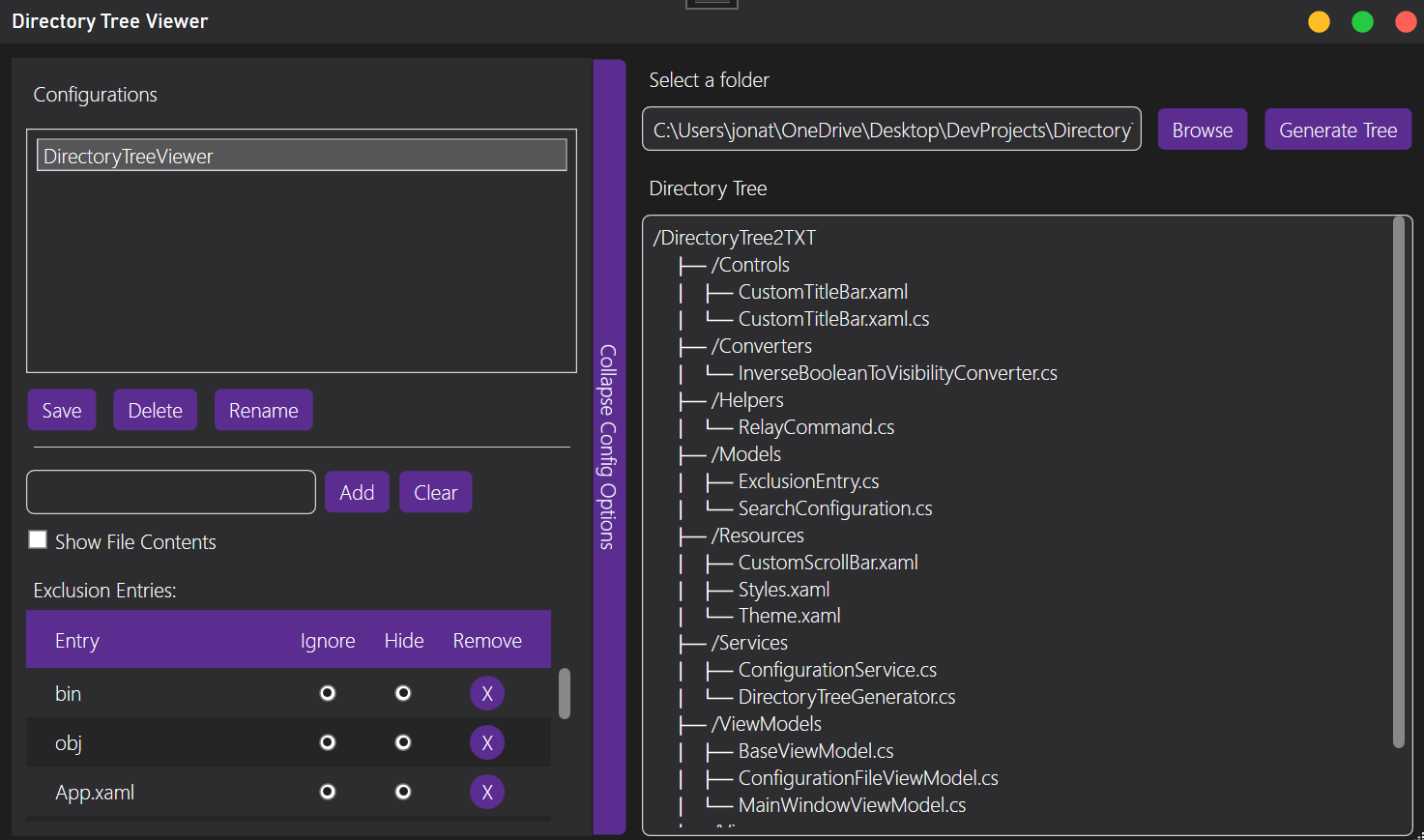Click the green maximize window circle
1424x840 pixels.
[1362, 21]
